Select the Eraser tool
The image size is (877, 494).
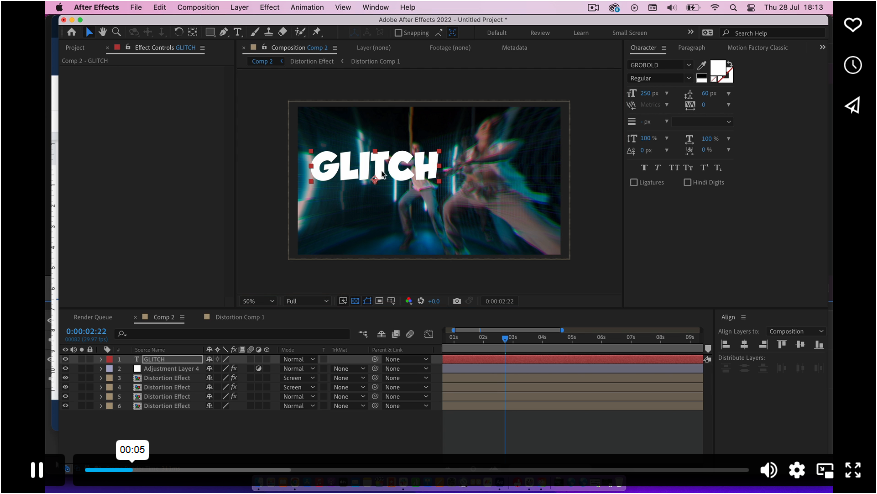point(282,32)
